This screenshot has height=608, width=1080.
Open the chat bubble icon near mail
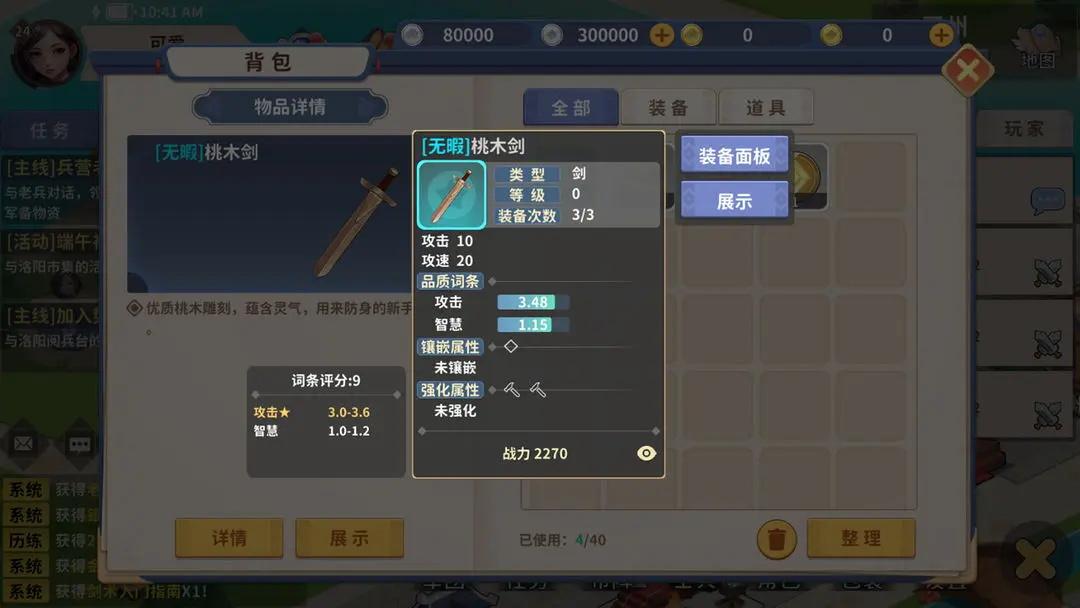coord(79,444)
